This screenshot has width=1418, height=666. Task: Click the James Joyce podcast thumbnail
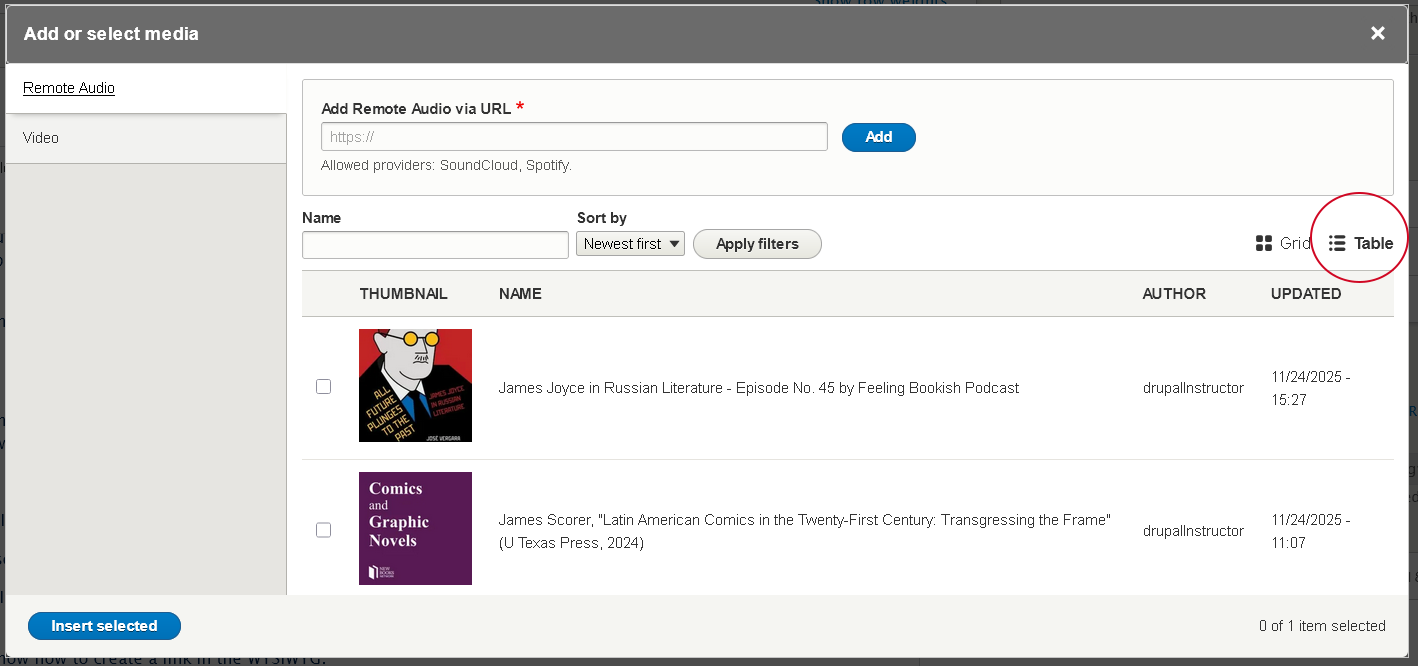coord(415,385)
